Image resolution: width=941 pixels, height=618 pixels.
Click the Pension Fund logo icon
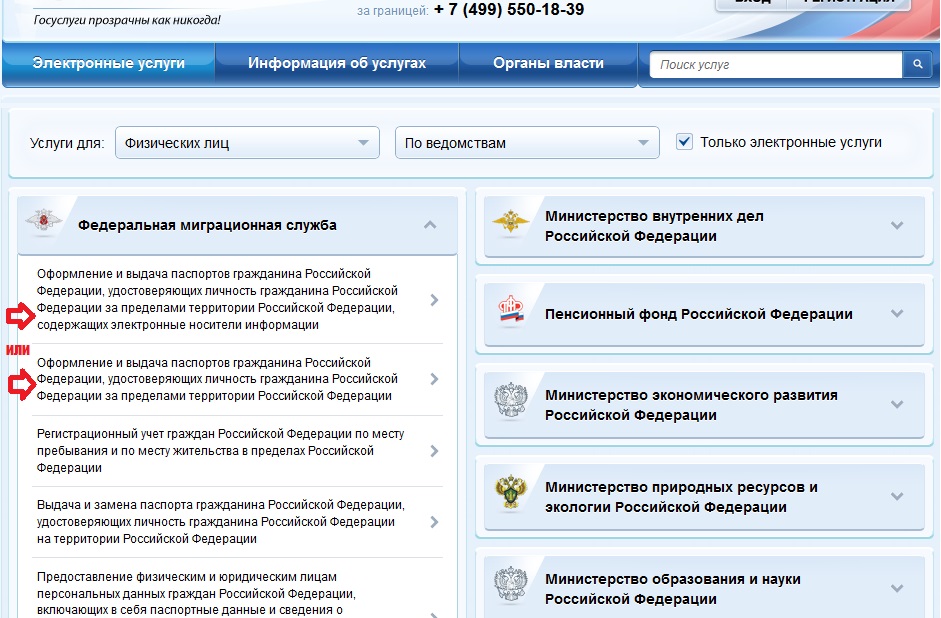511,310
